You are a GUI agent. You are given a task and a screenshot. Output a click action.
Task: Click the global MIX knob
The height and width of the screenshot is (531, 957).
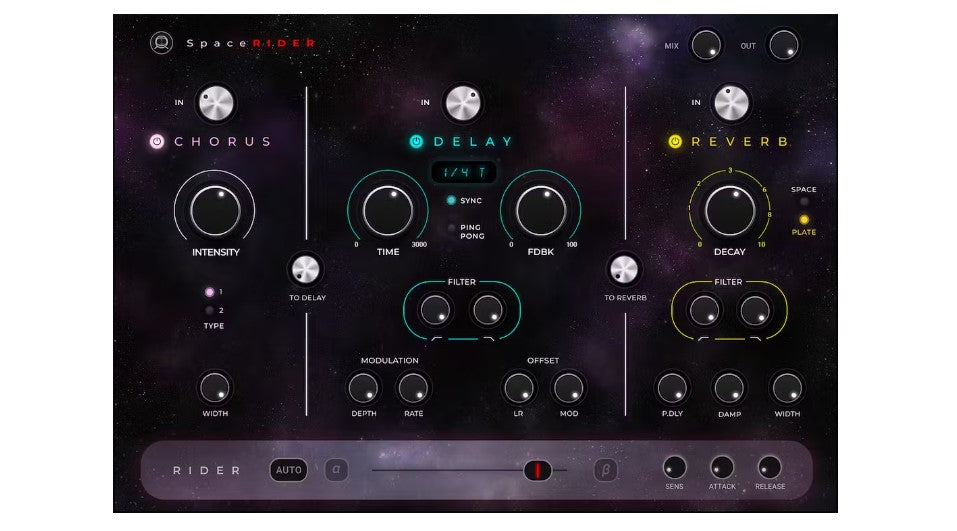coord(706,45)
